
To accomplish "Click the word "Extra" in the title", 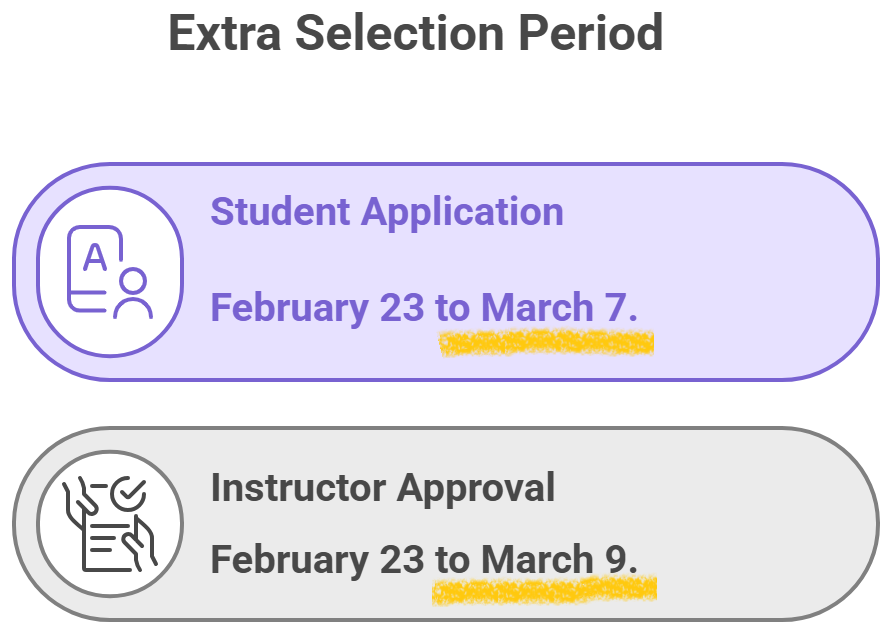I will [223, 33].
